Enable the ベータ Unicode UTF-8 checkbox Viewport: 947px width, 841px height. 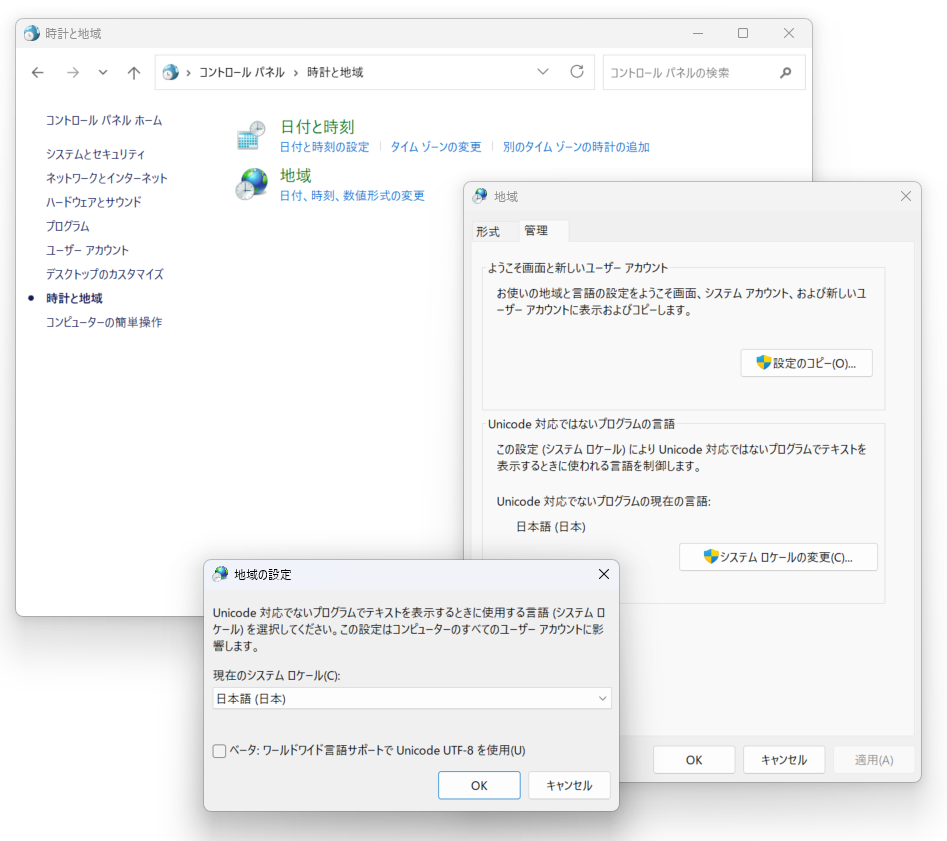click(x=218, y=751)
